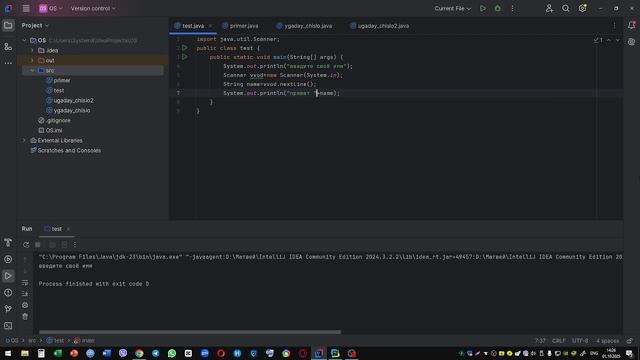Open Run panel more-actions ellipsis

click(75, 244)
